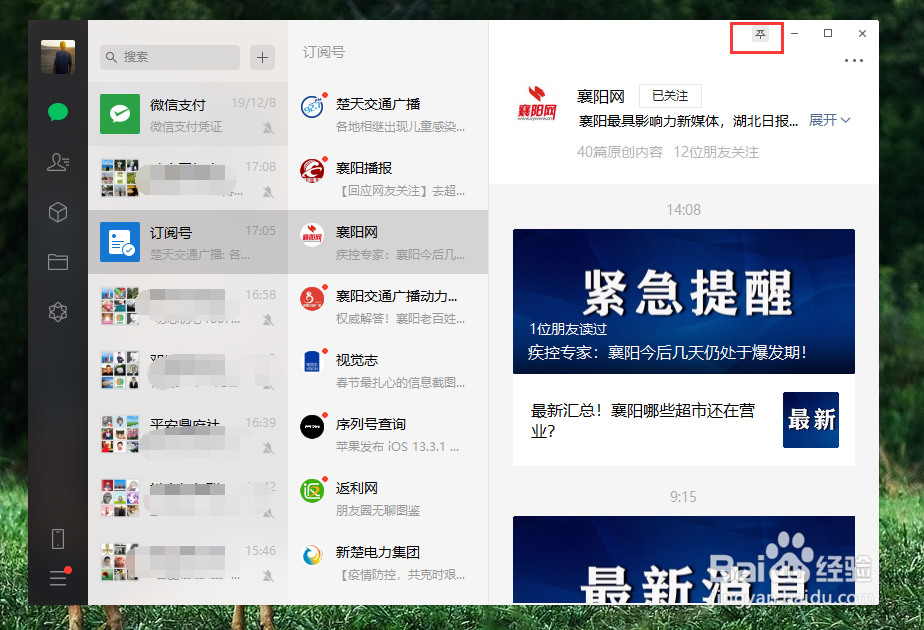Screen dimensions: 924x630
Task: Click the user profile avatar
Action: tap(58, 57)
